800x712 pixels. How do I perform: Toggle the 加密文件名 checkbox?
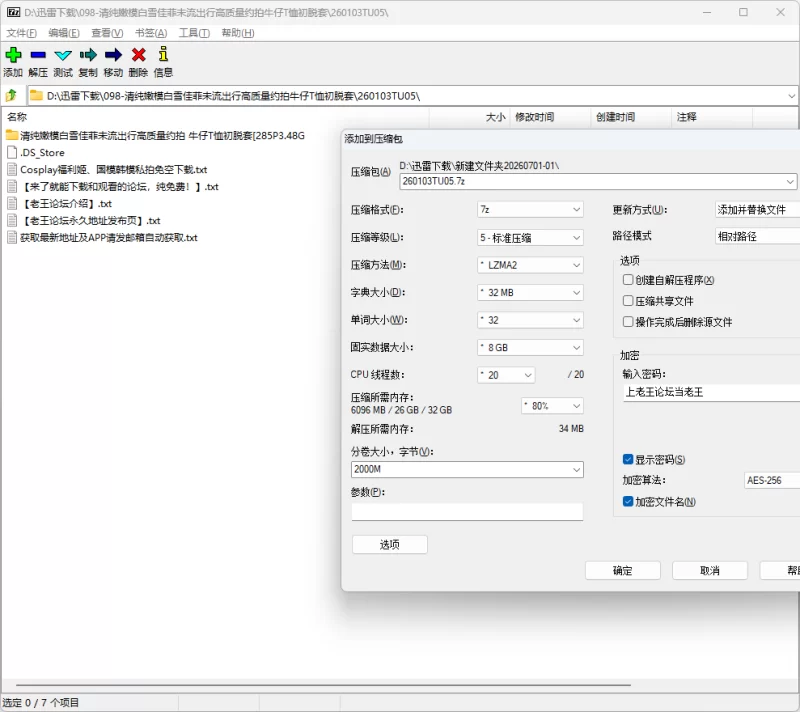tap(628, 502)
